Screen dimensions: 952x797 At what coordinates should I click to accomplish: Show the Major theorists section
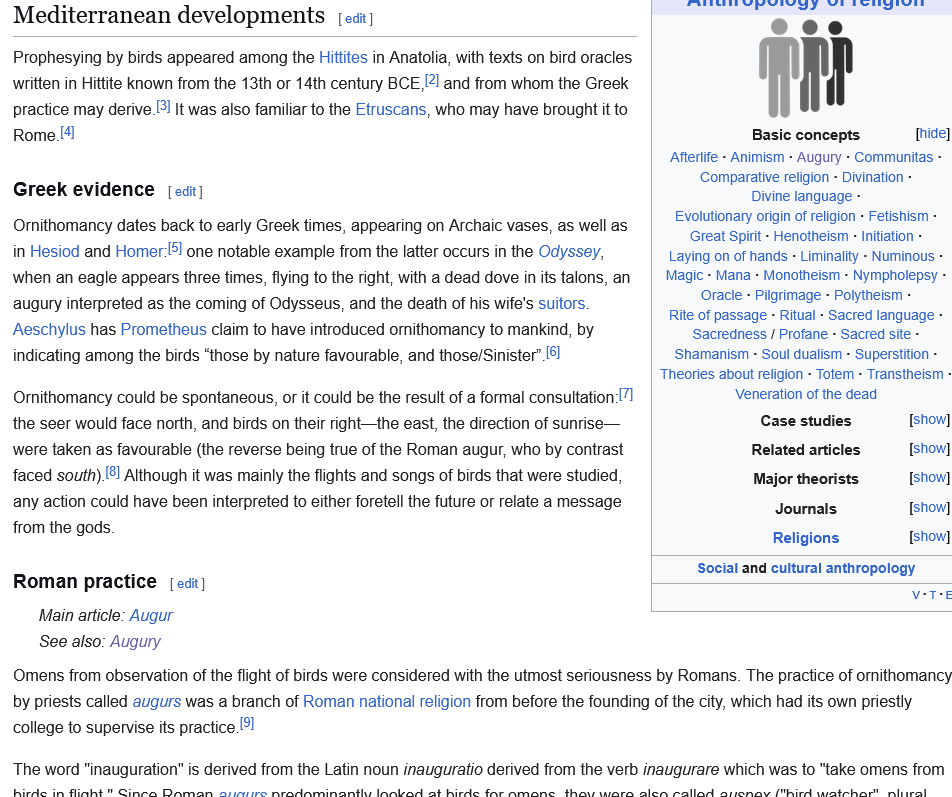coord(930,478)
